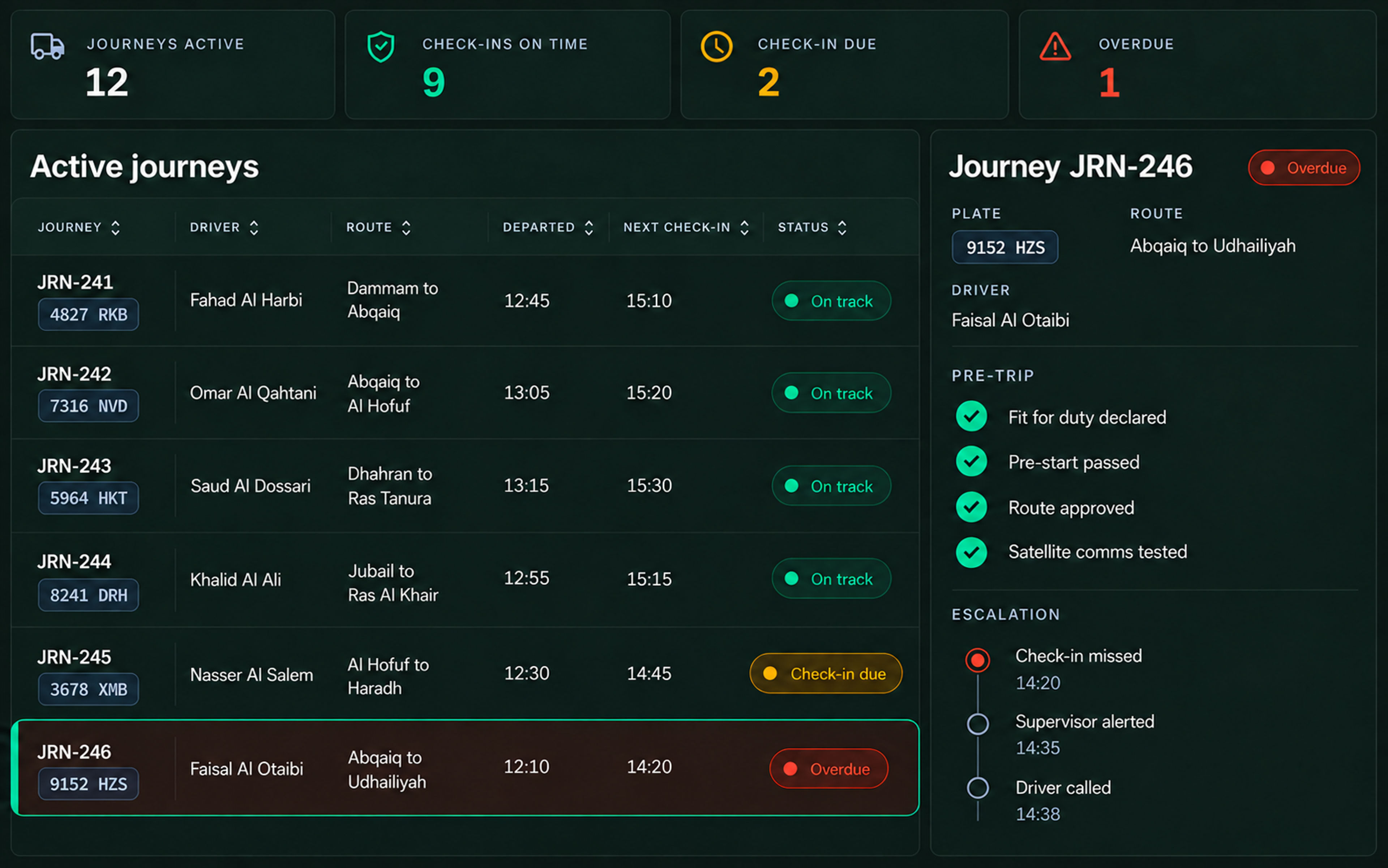Sort table by Driver column

254,227
